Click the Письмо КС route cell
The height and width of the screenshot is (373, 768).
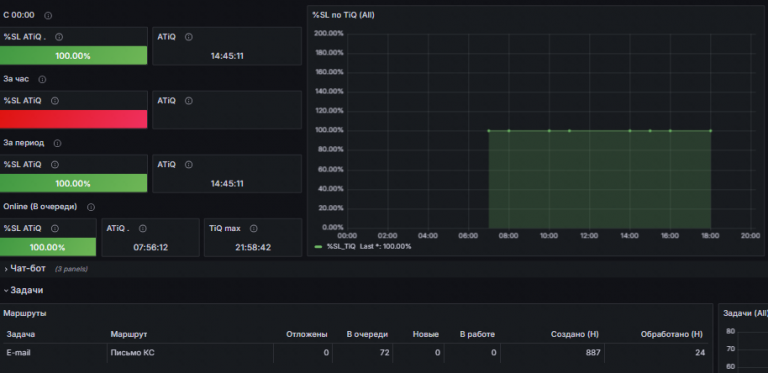pos(132,352)
